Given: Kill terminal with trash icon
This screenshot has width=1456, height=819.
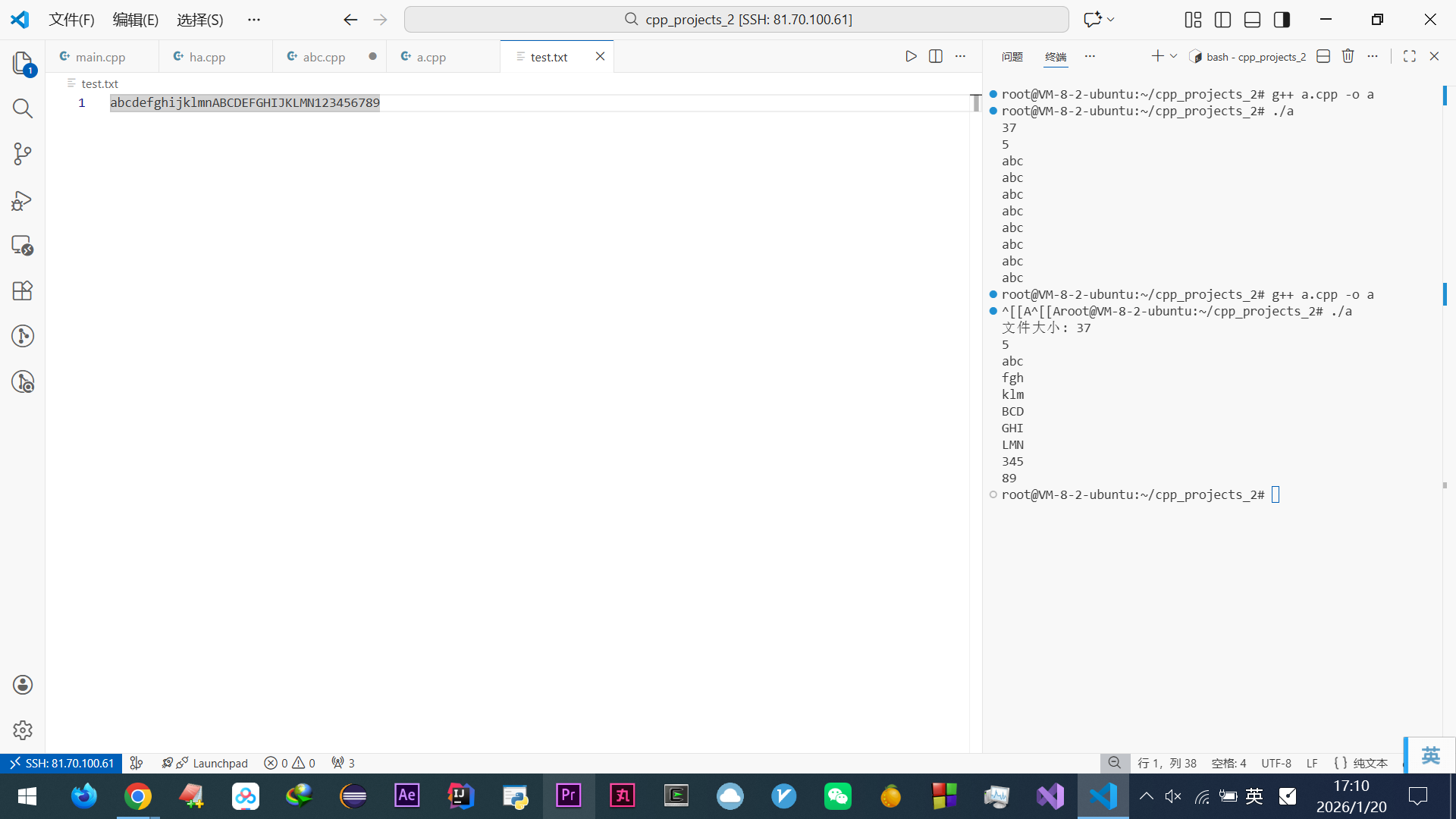Looking at the screenshot, I should [1348, 56].
